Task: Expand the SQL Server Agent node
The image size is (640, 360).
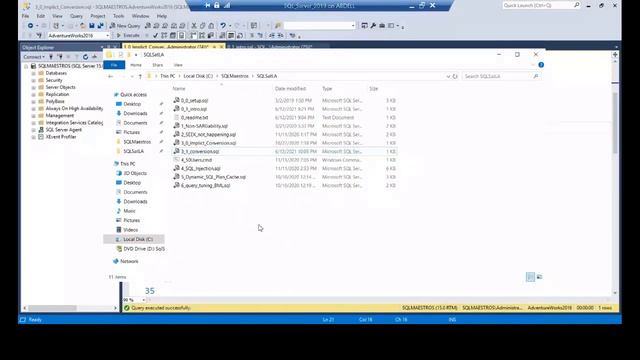Action: (33, 130)
